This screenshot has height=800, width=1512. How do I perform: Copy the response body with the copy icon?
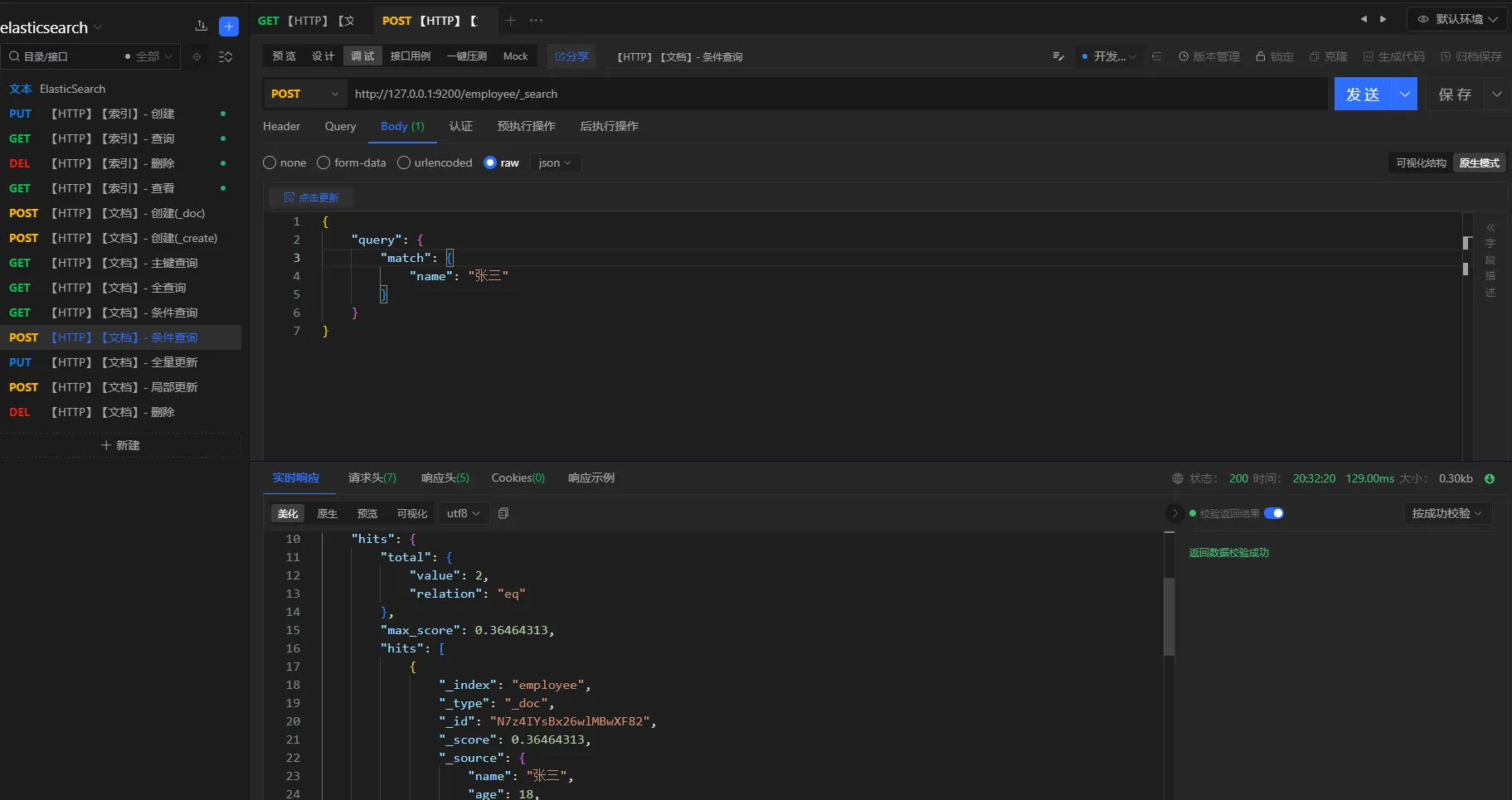pyautogui.click(x=503, y=514)
